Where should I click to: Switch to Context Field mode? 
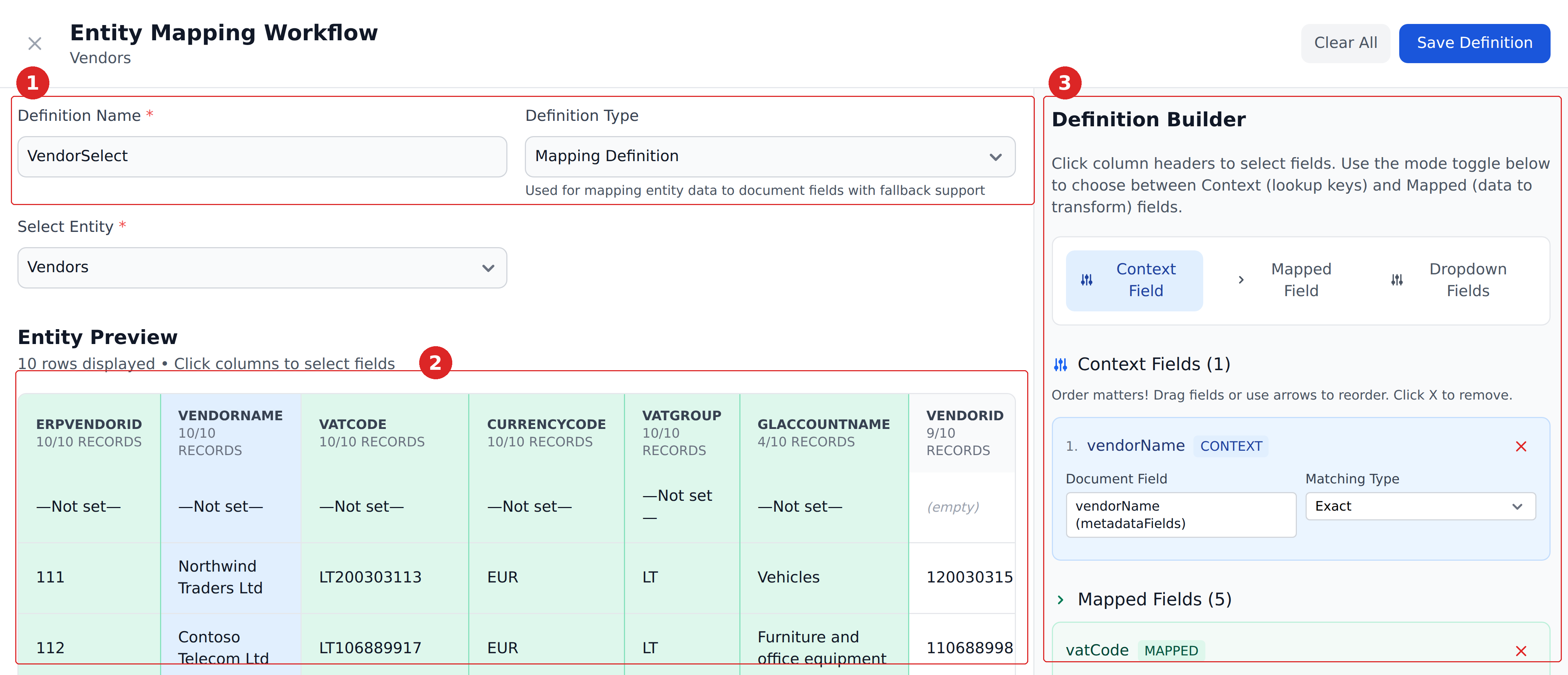pos(1134,280)
